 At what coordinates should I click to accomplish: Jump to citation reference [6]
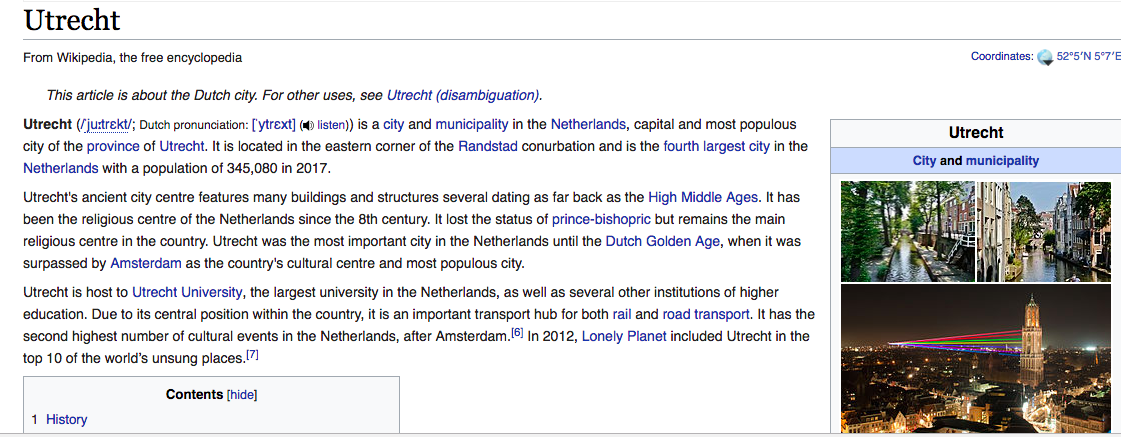pos(517,333)
